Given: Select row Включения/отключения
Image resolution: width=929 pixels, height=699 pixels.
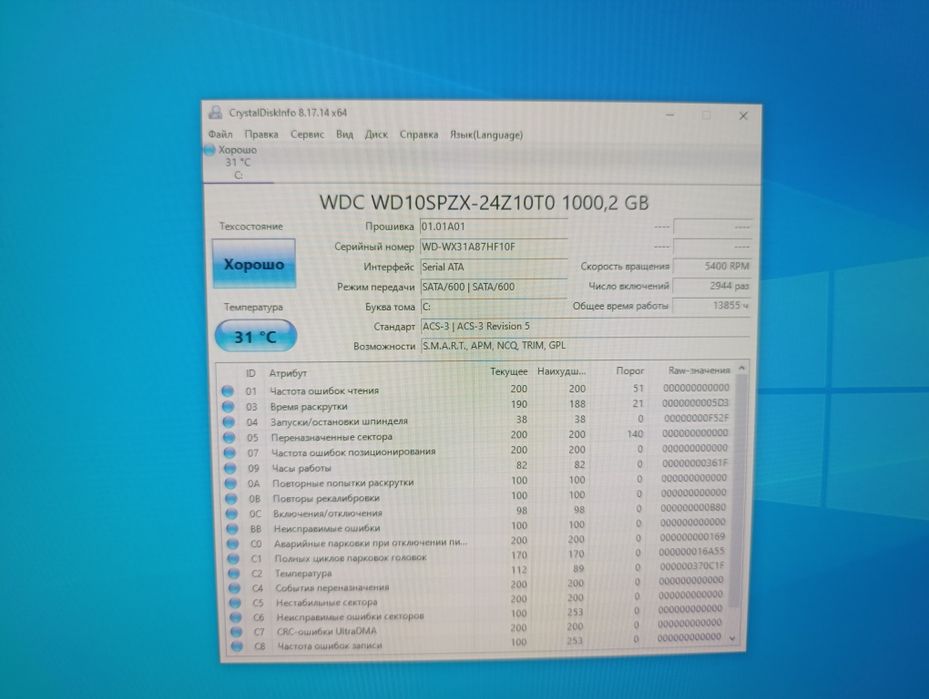Looking at the screenshot, I should coord(476,511).
